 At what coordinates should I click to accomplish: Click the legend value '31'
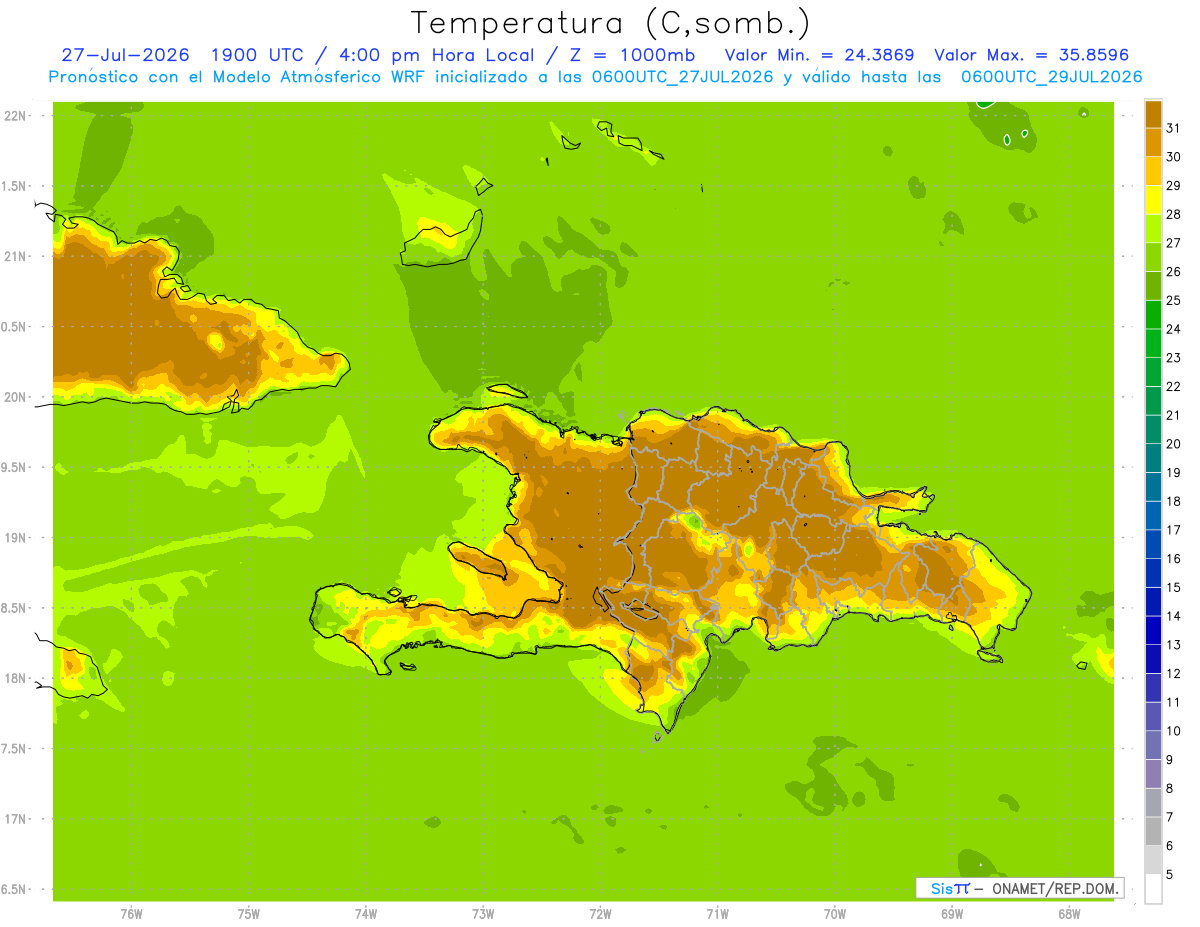click(x=1173, y=128)
